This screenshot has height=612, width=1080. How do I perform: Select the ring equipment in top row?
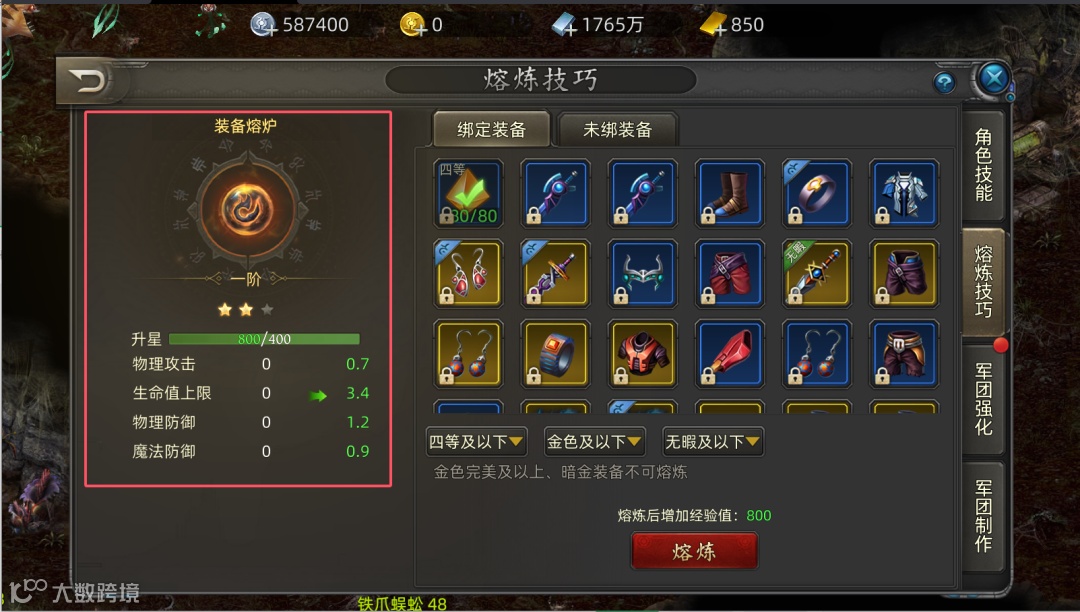pyautogui.click(x=817, y=193)
